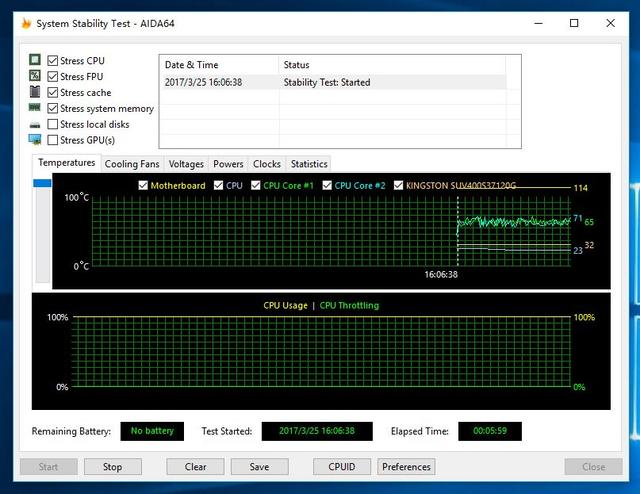Toggle CPU Core #1 graph checkbox
Viewport: 640px width, 494px height.
256,185
